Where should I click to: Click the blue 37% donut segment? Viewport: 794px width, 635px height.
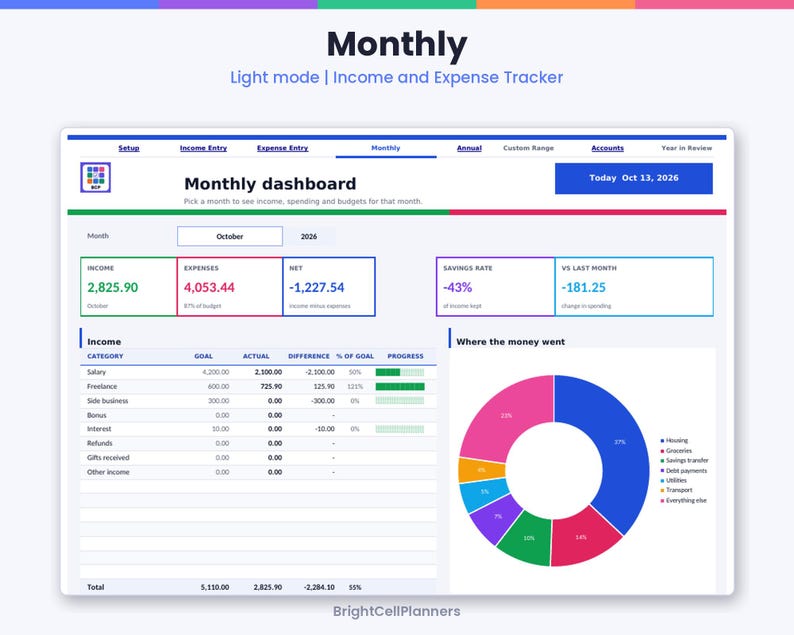point(620,442)
